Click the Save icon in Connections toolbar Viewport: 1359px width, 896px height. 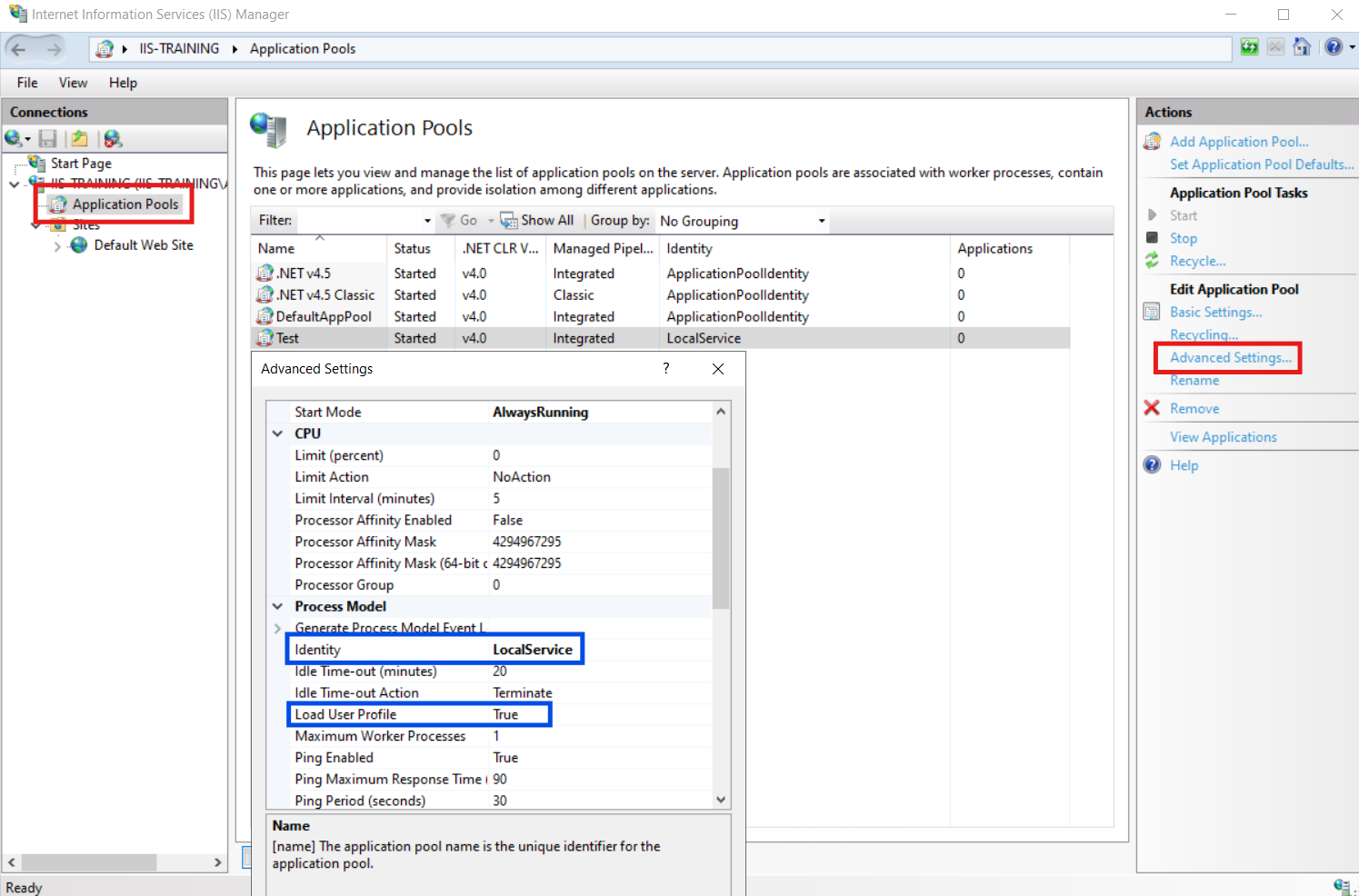click(x=48, y=138)
